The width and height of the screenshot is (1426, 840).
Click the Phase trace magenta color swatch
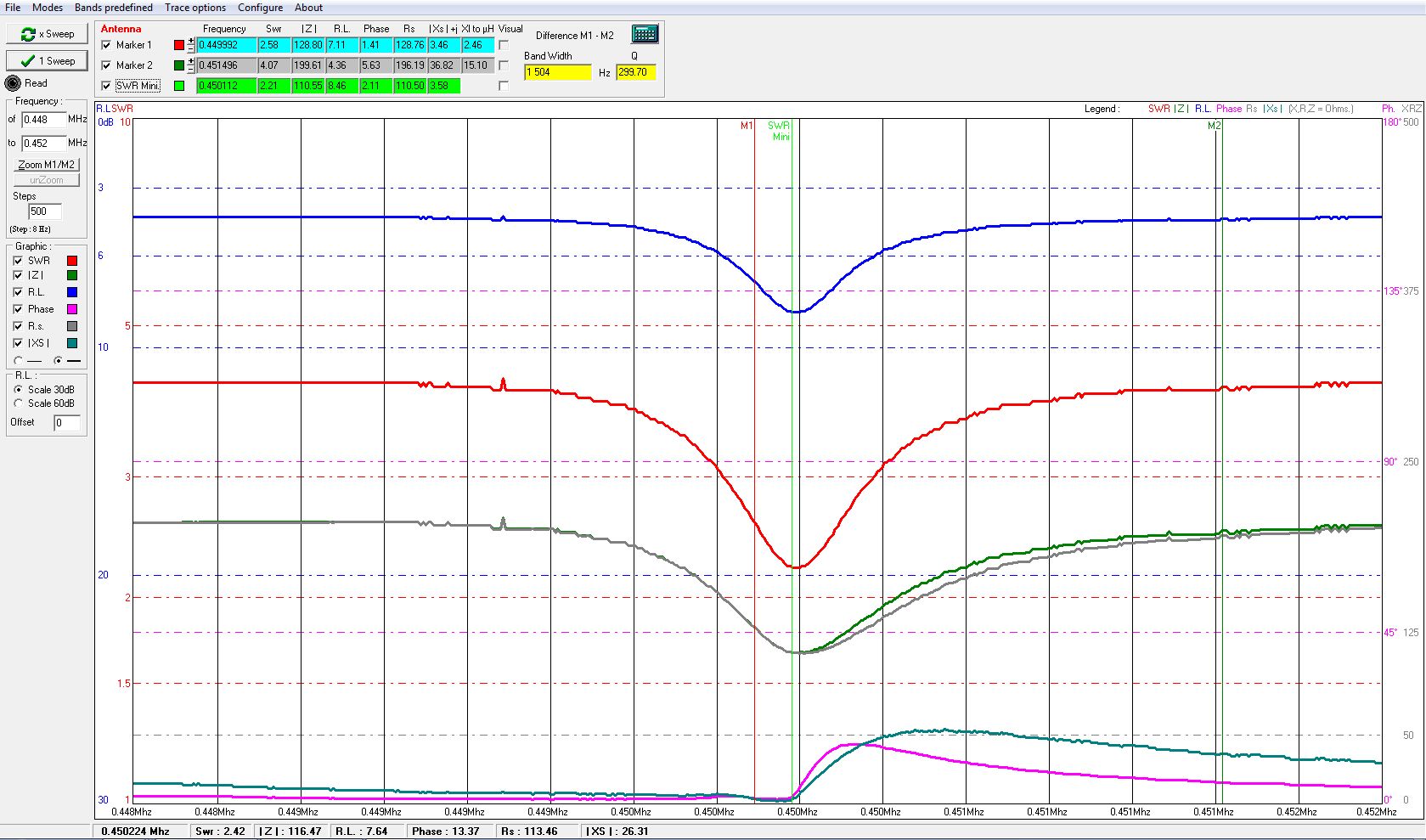[72, 309]
